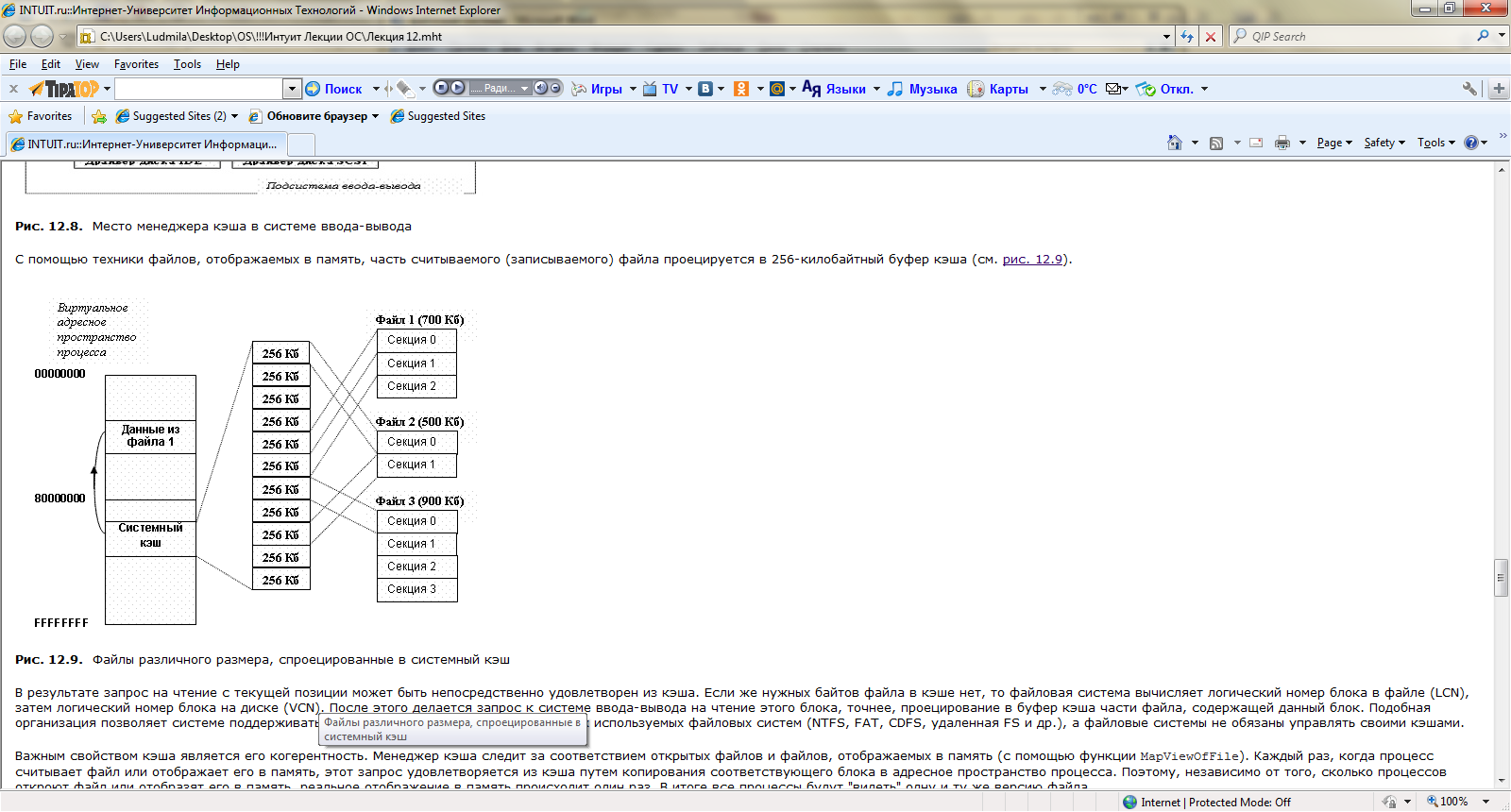Click the Favorites star button
Viewport: 1511px width, 812px height.
point(41,116)
